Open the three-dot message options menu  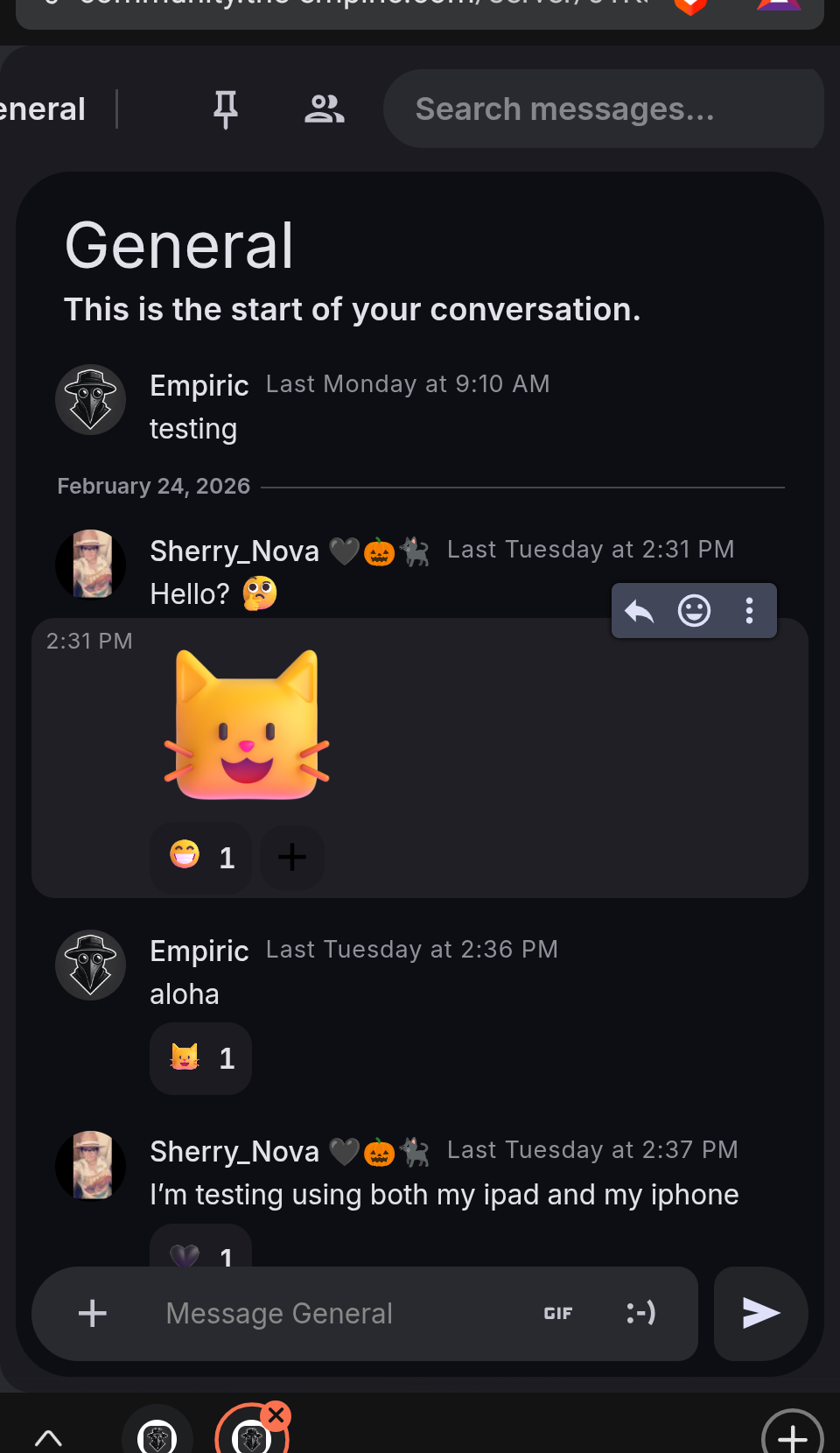pyautogui.click(x=749, y=610)
